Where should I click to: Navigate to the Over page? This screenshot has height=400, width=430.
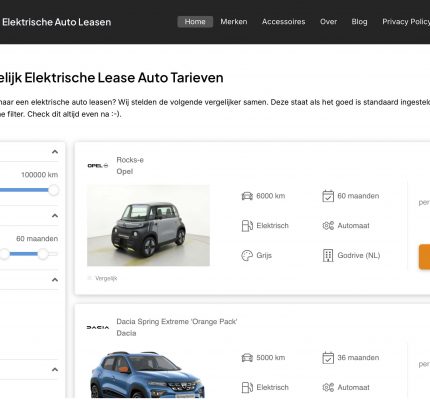click(x=328, y=22)
